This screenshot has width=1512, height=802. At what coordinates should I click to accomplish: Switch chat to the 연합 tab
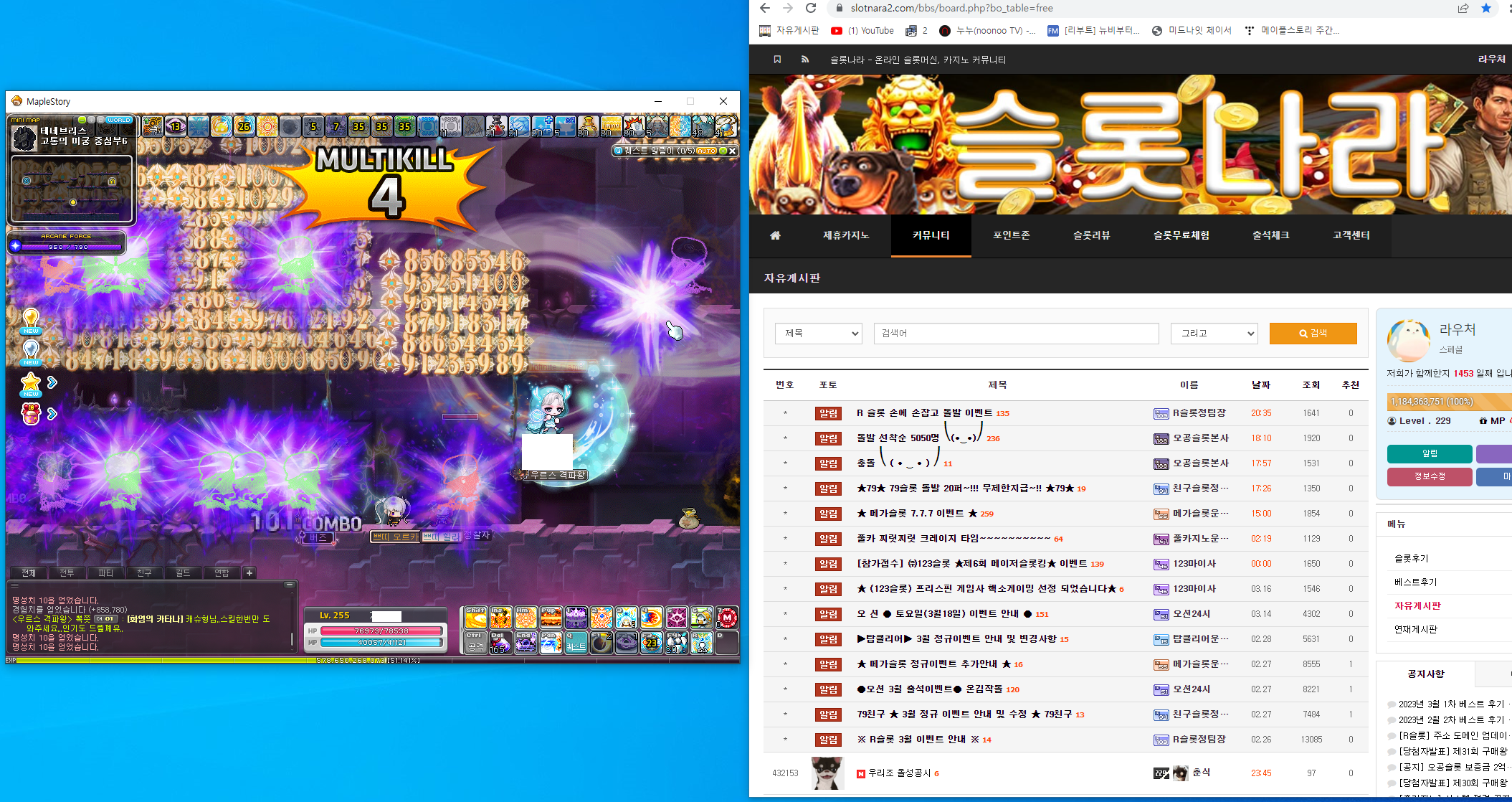coord(222,572)
